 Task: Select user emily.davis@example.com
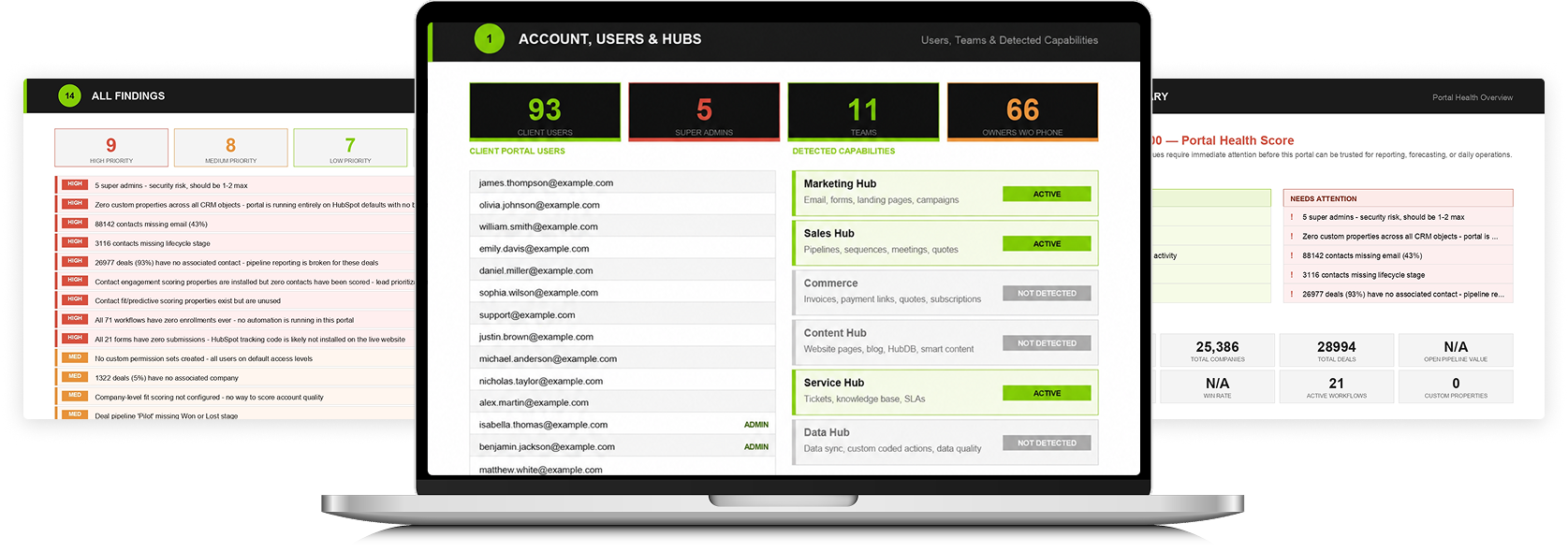pos(623,248)
